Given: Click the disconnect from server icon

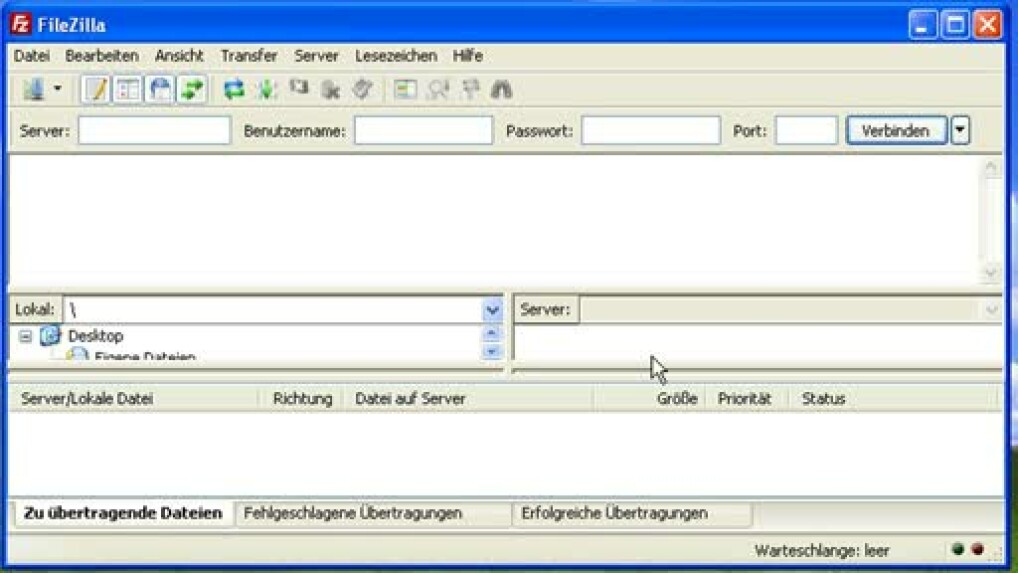Looking at the screenshot, I should point(330,90).
